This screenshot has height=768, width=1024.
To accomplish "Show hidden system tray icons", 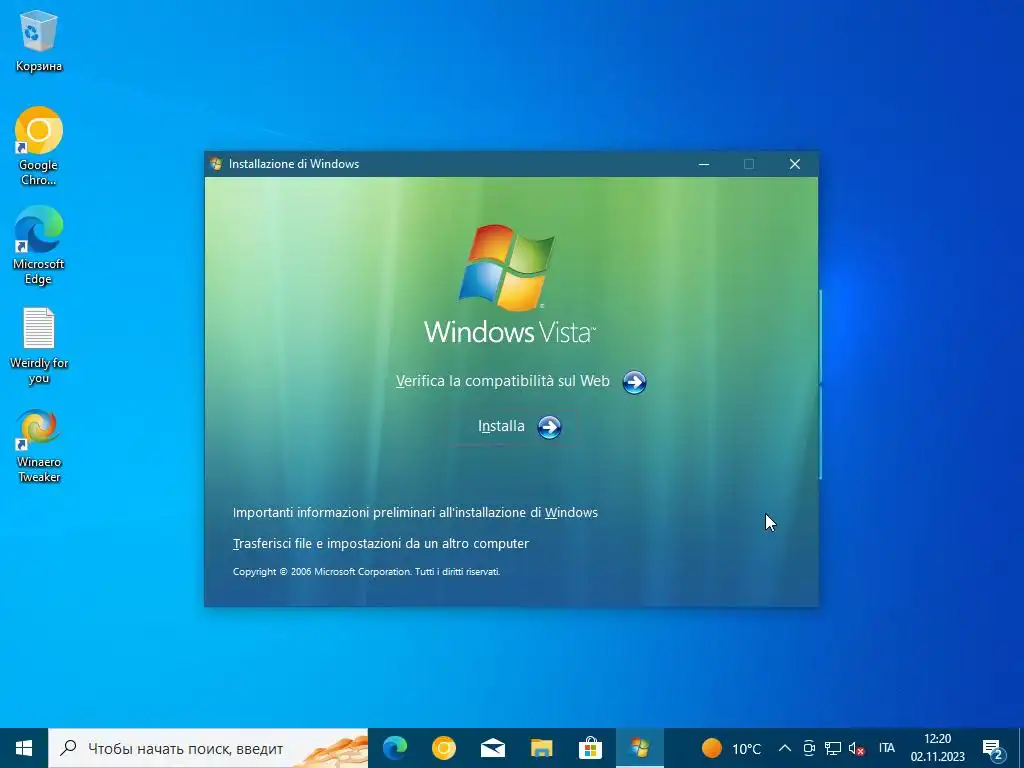I will coord(785,748).
